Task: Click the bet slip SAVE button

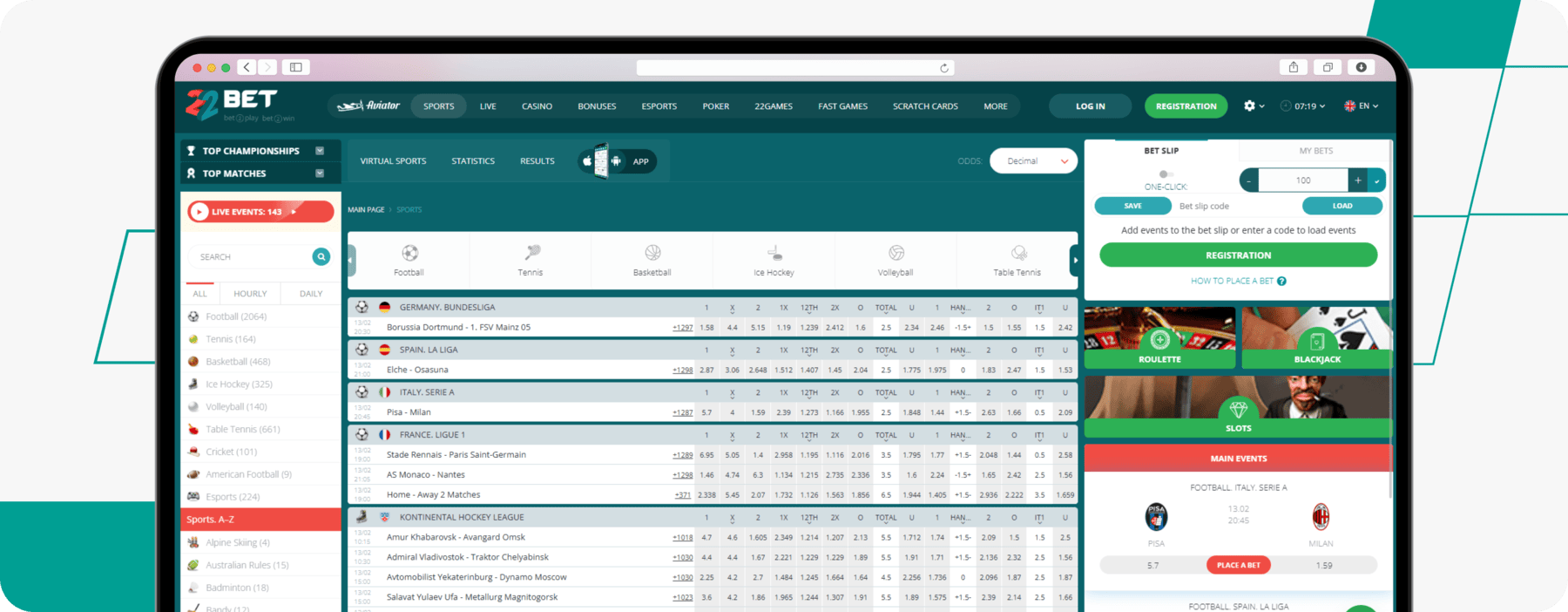Action: tap(1132, 206)
